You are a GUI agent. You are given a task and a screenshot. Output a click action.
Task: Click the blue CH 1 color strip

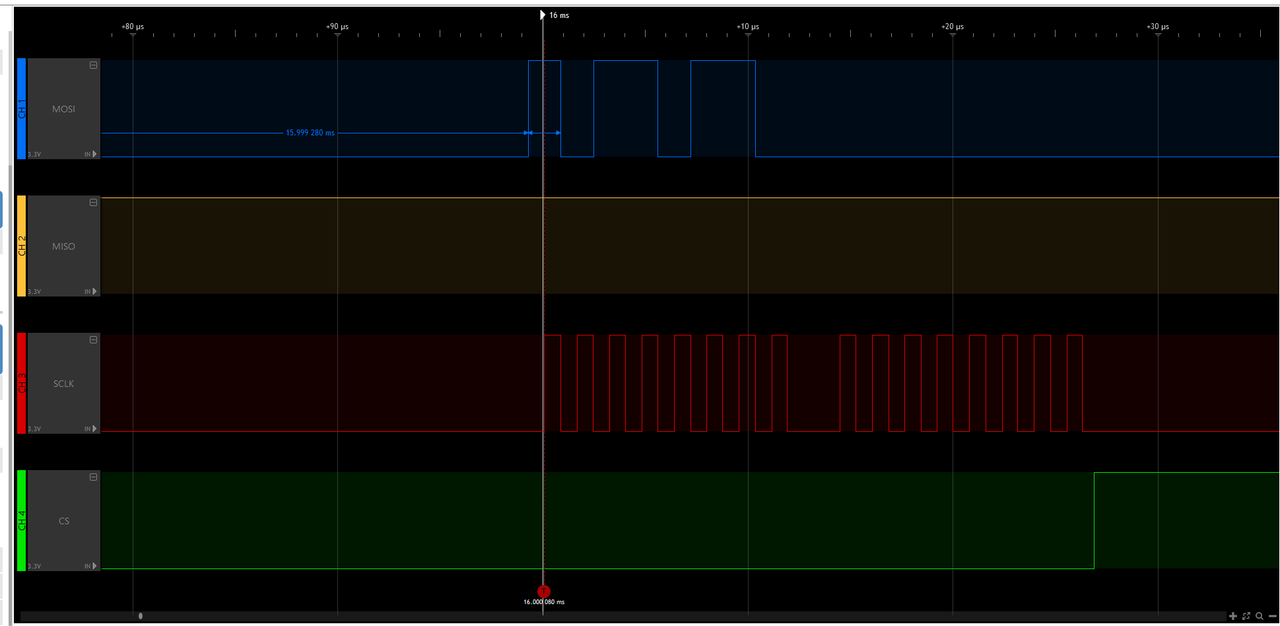pyautogui.click(x=21, y=108)
